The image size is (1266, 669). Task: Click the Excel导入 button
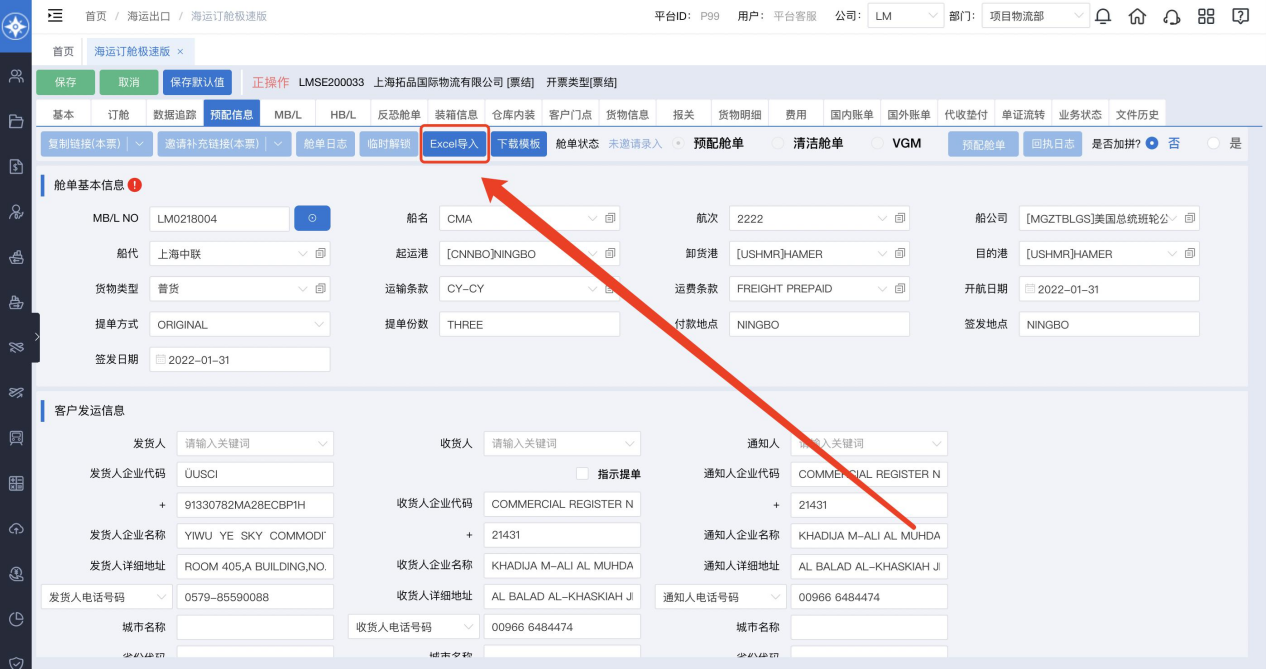454,144
